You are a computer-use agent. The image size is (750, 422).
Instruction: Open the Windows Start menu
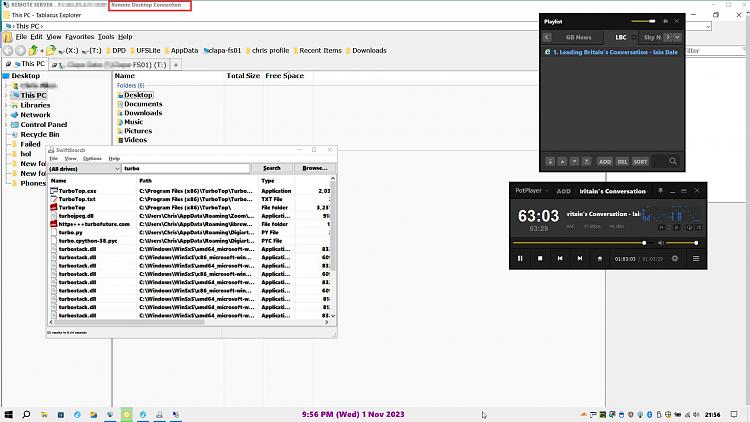(9, 414)
